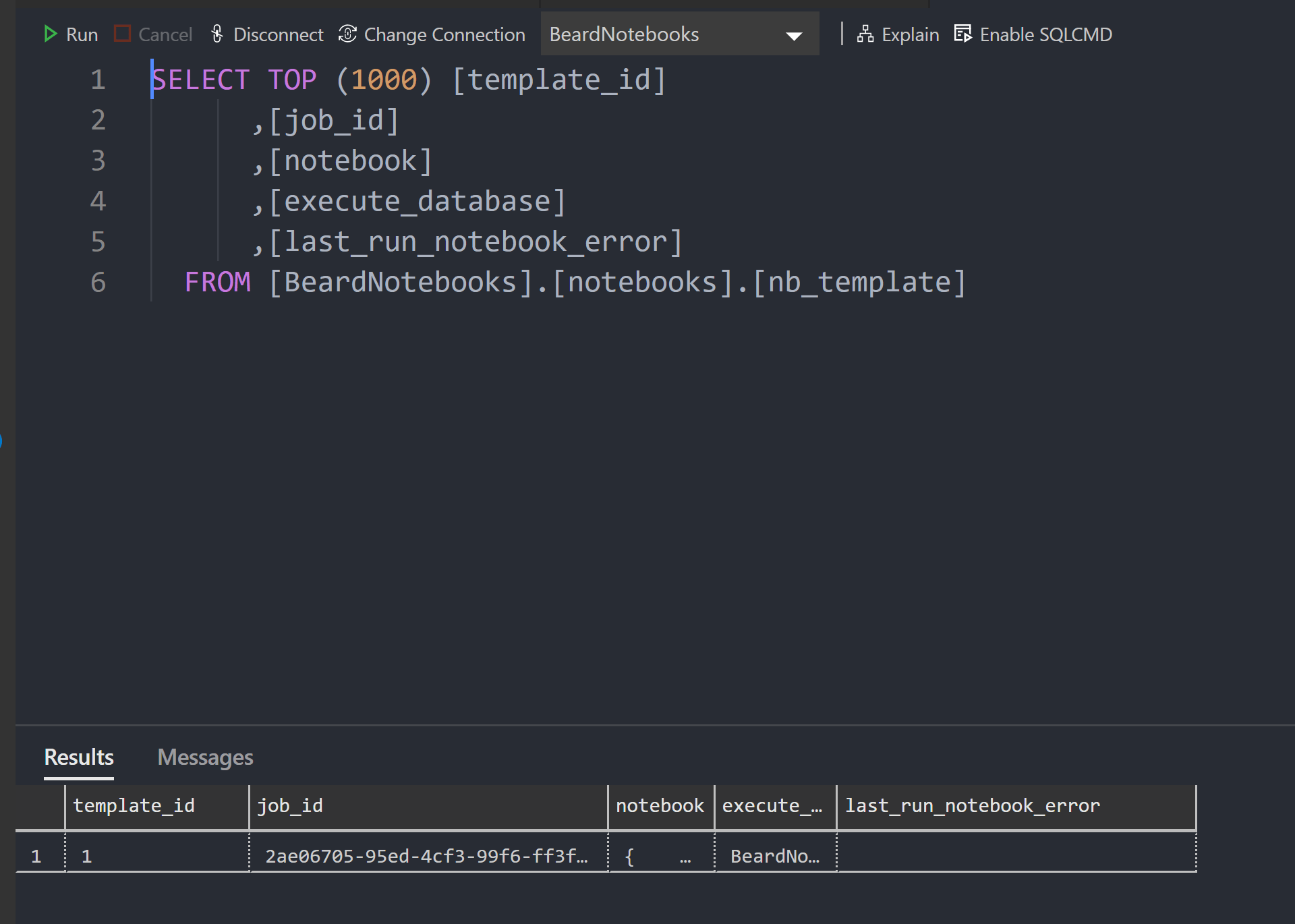Toggle Enable SQLCMD mode
The width and height of the screenshot is (1295, 924).
(x=1045, y=34)
